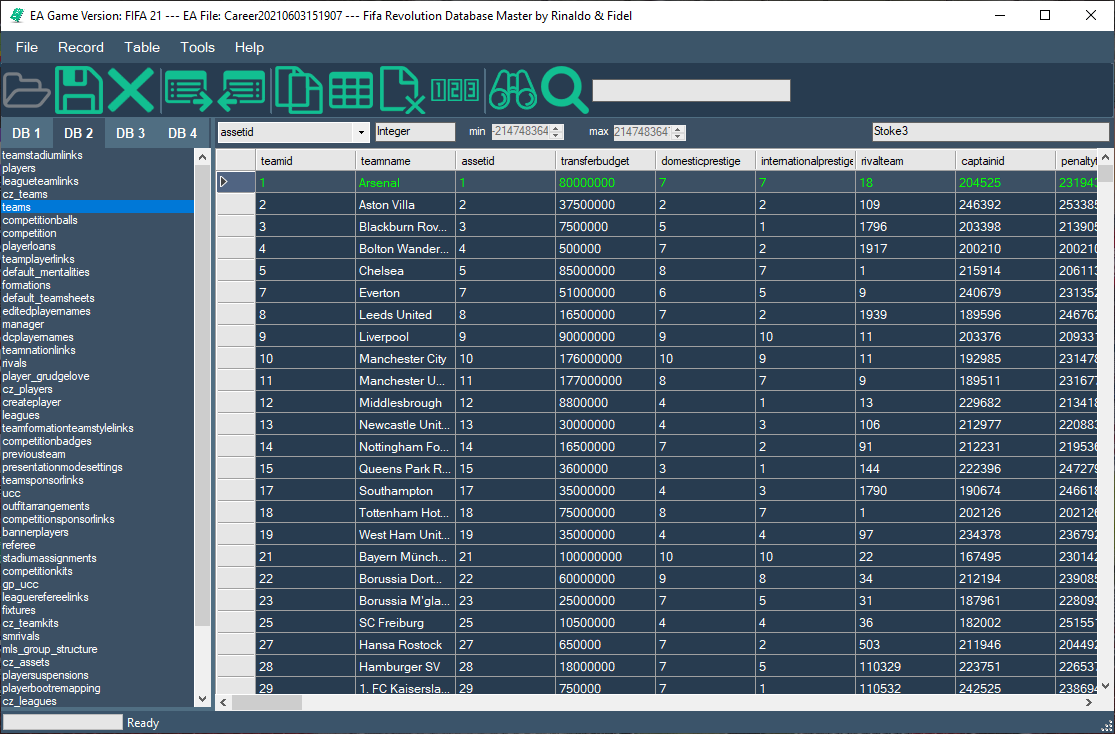The width and height of the screenshot is (1115, 734).
Task: Open the Table menu
Action: coord(142,47)
